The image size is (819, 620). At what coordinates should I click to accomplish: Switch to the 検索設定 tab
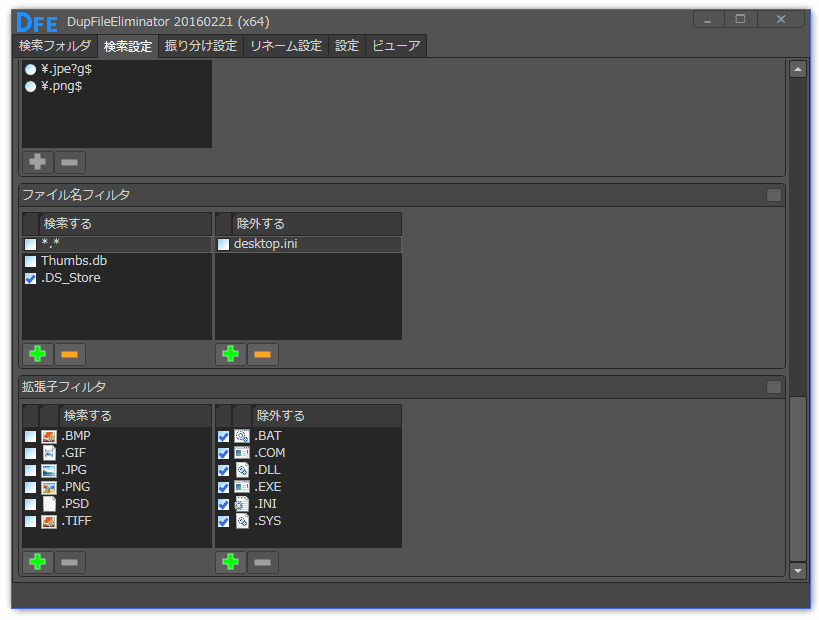coord(128,46)
